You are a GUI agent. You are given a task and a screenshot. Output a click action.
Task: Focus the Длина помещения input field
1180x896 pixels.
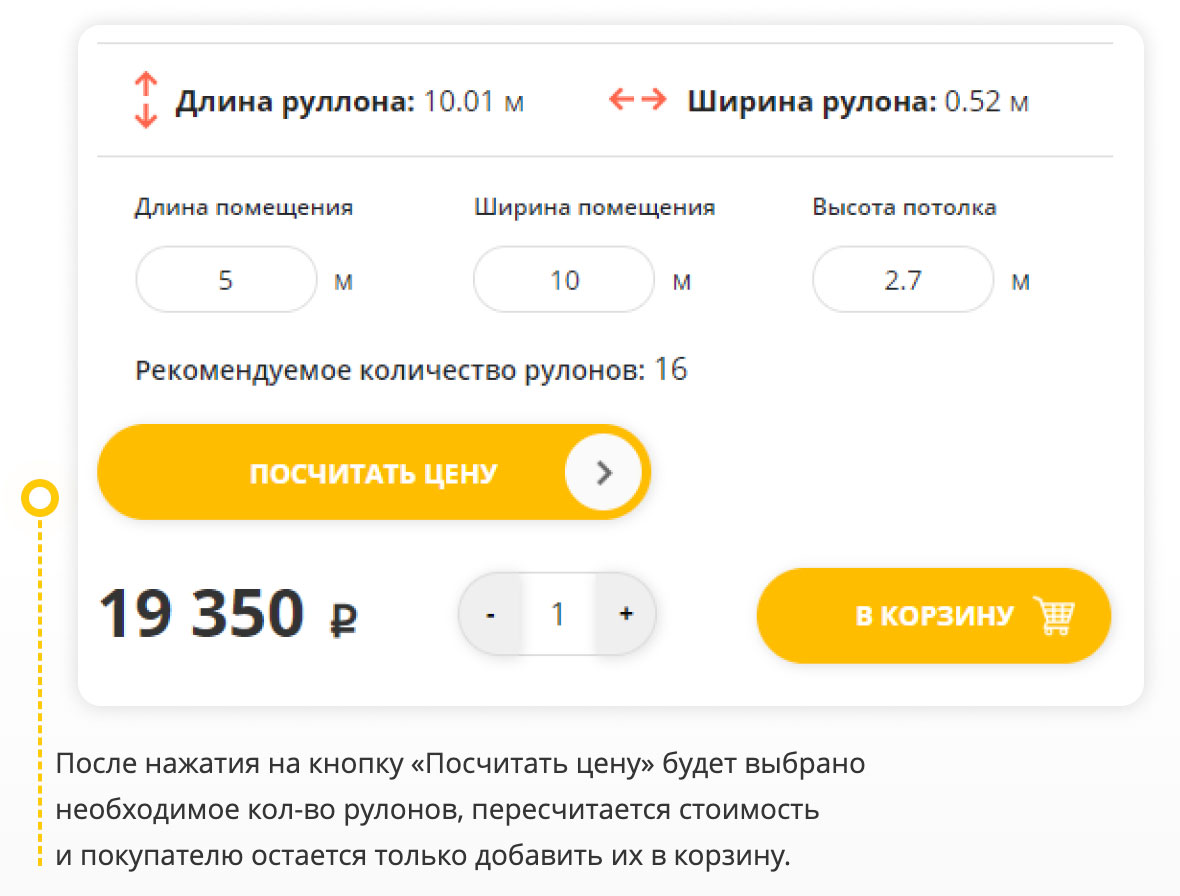pyautogui.click(x=226, y=280)
